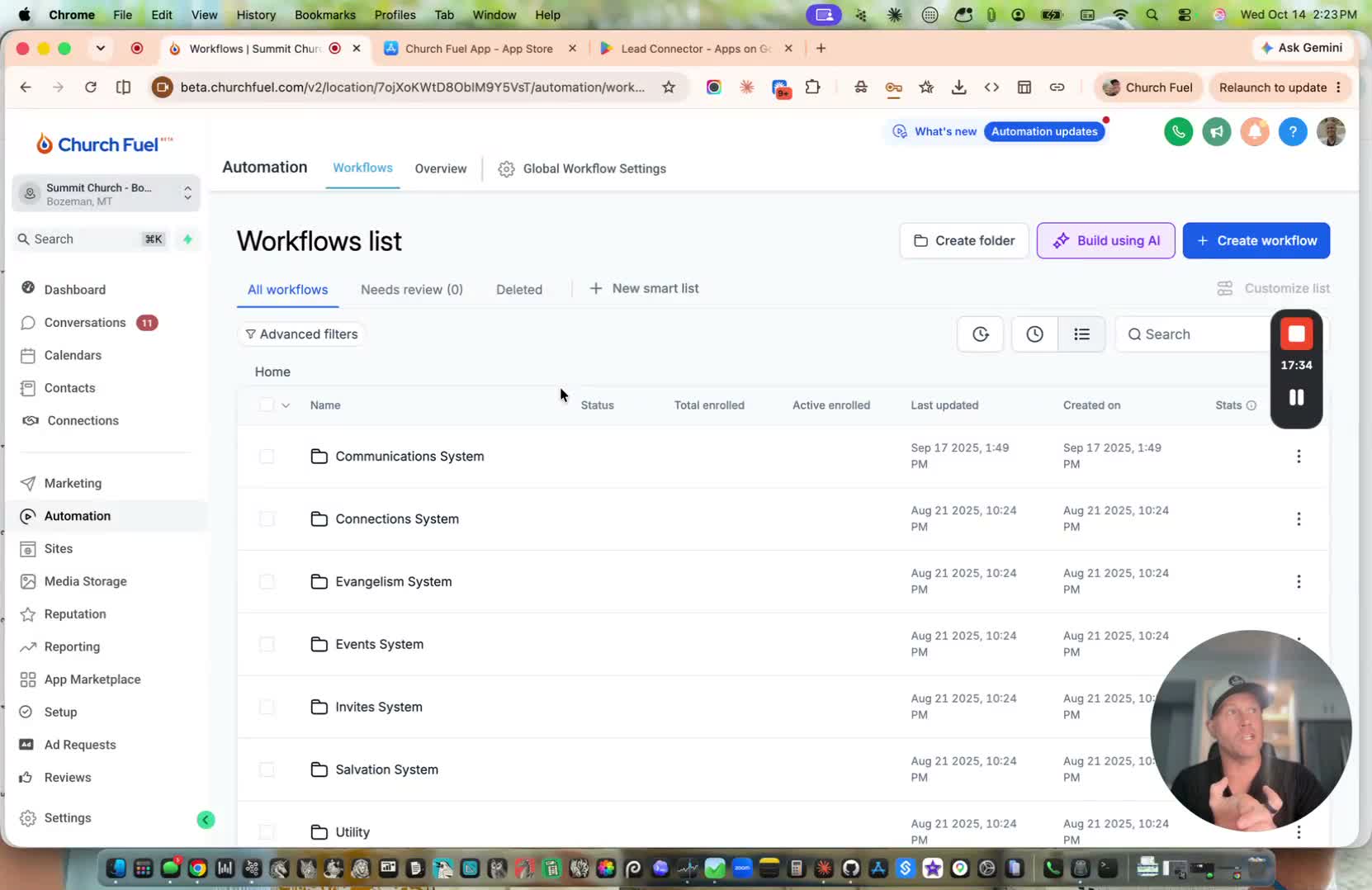Open three-dot menu for Connections System
Screen dimensions: 1372x890
pyautogui.click(x=1299, y=519)
